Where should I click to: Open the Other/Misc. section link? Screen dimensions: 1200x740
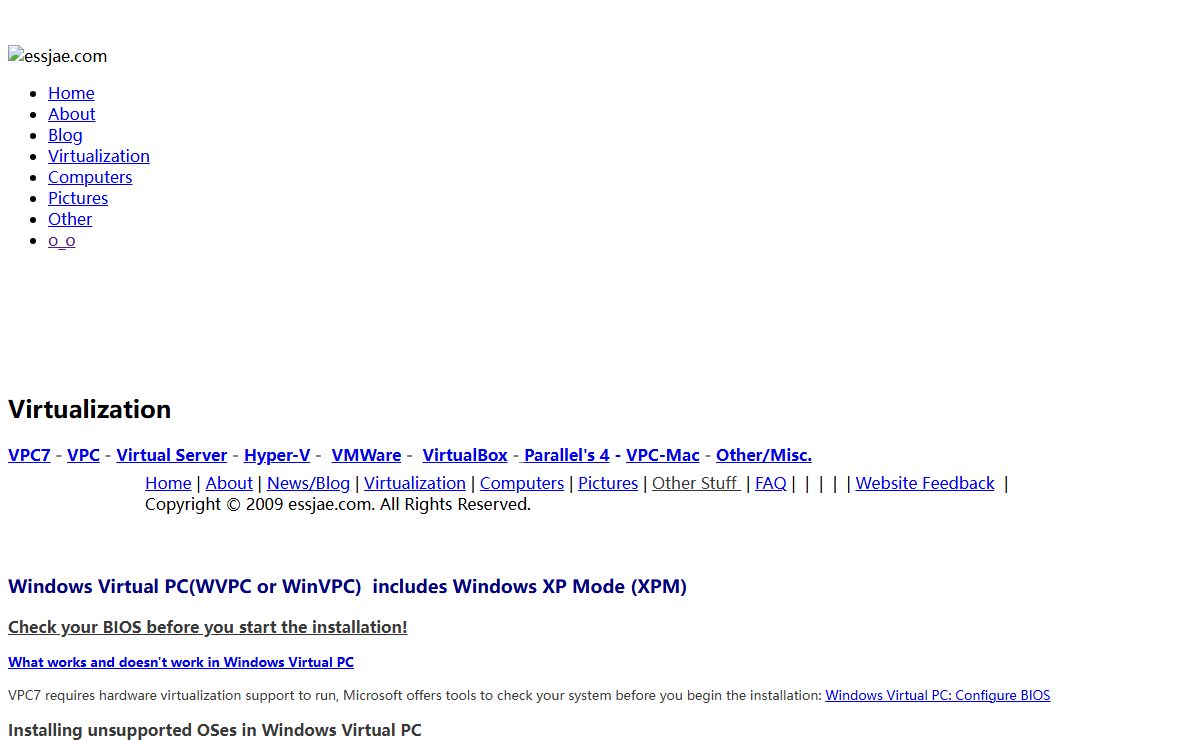point(763,455)
